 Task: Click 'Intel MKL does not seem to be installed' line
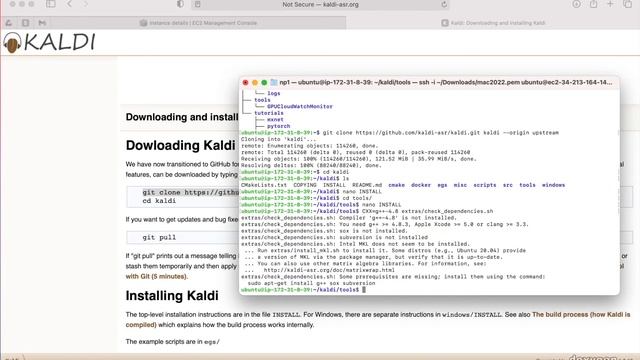click(x=355, y=244)
